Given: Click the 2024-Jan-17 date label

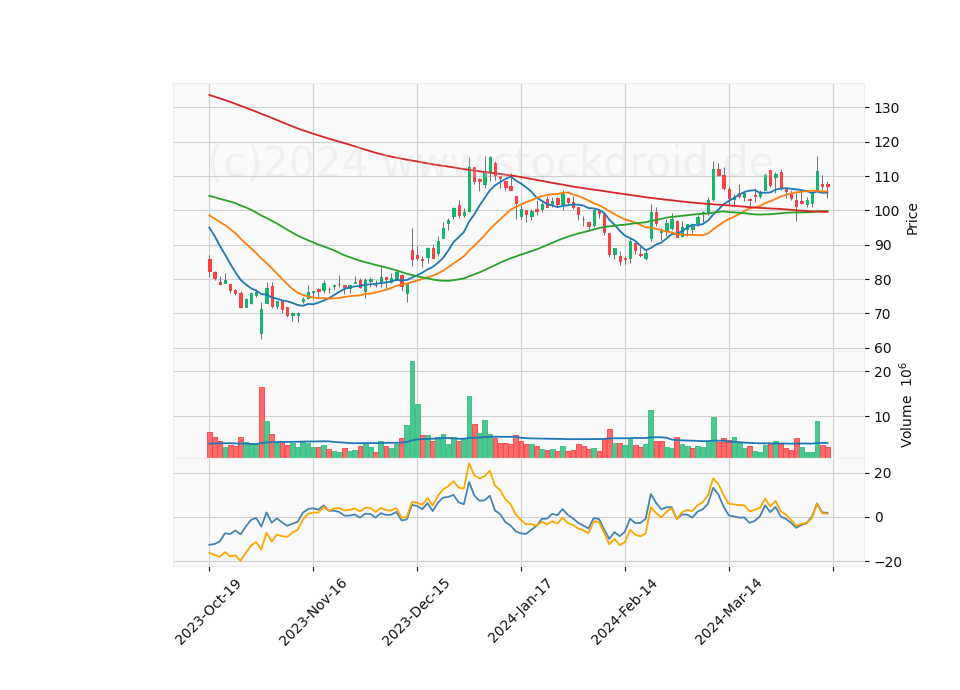Looking at the screenshot, I should (520, 611).
